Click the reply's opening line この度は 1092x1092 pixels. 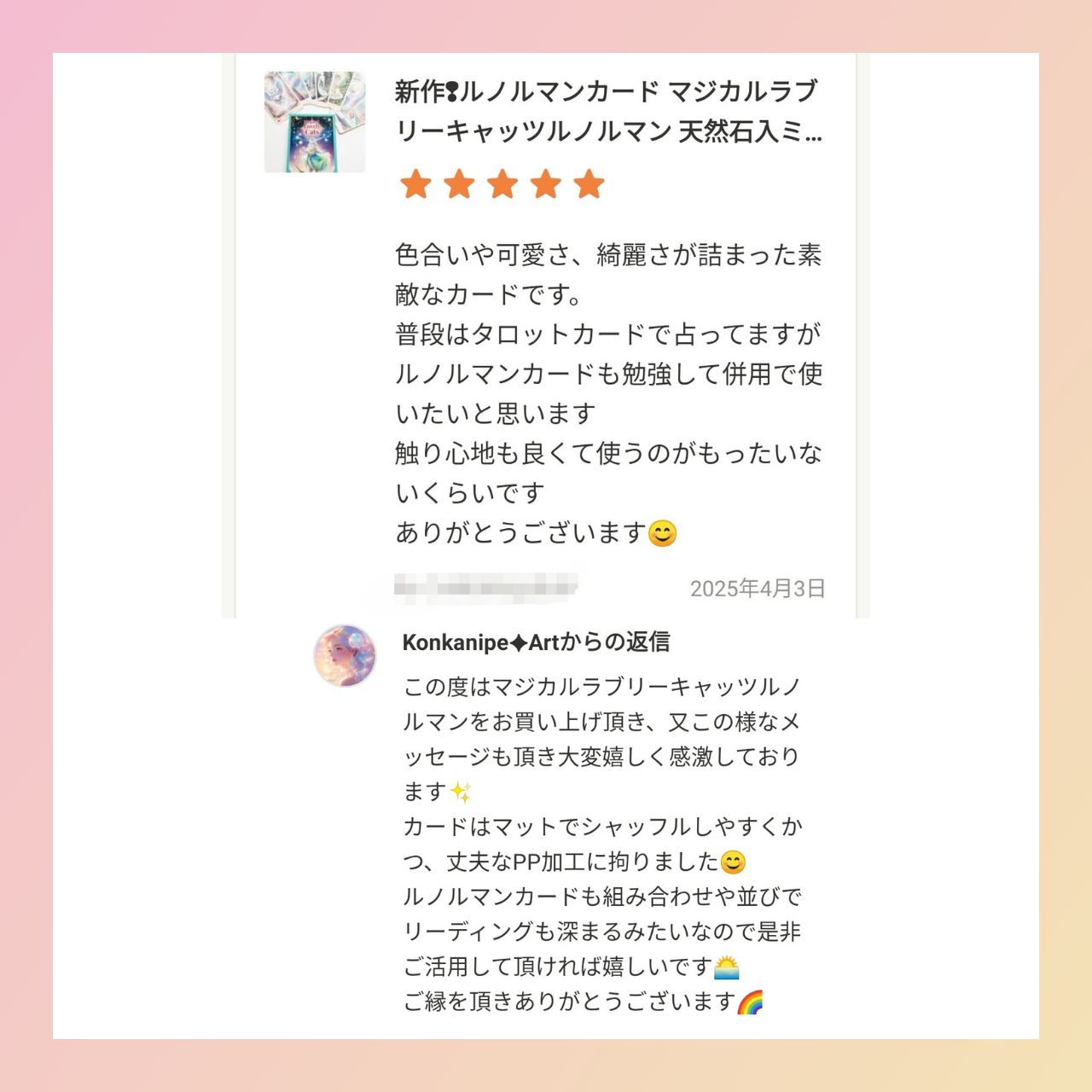(x=601, y=687)
